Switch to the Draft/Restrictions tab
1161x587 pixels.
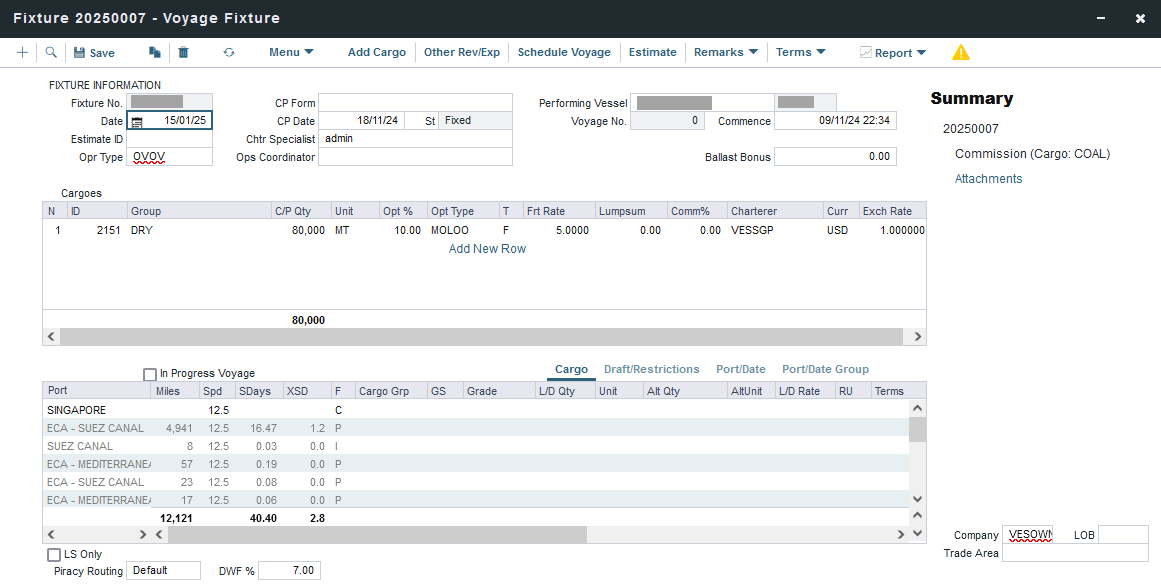pyautogui.click(x=651, y=369)
